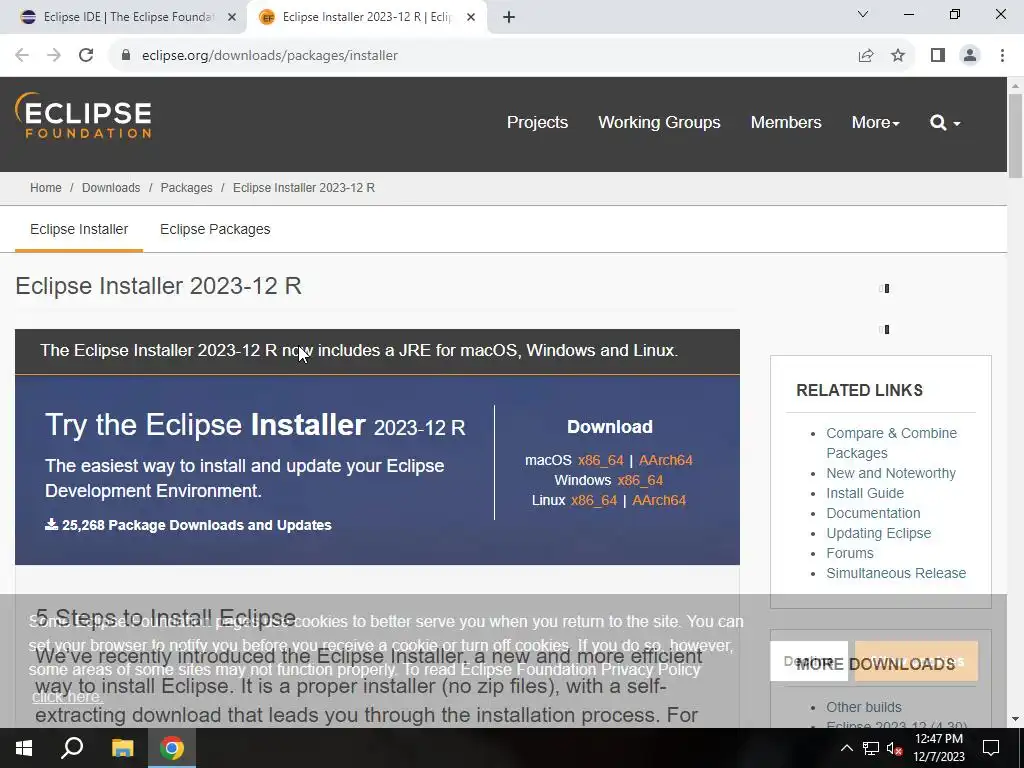Close the Eclipse Installer 2023-12 R tab
This screenshot has height=768, width=1024.
[x=471, y=17]
